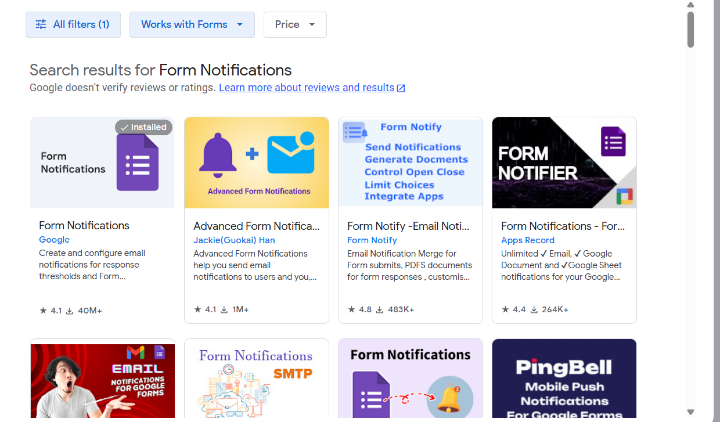Click the Installed badge on Form Notifications

point(143,127)
